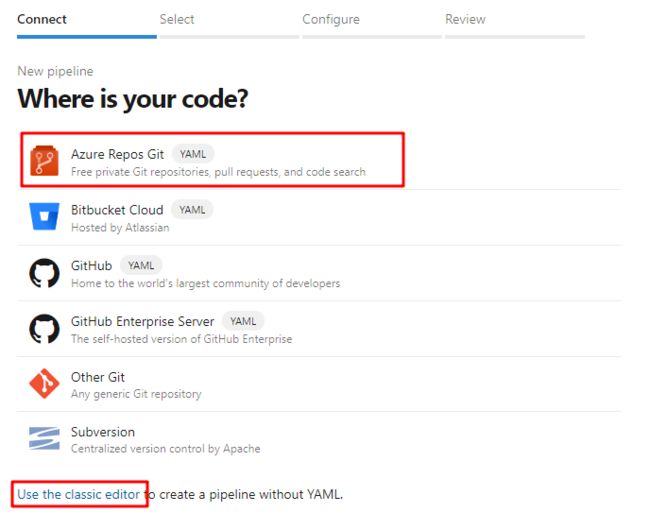Viewport: 650px width, 512px height.
Task: Pick the Subversion option
Action: [x=319, y=439]
